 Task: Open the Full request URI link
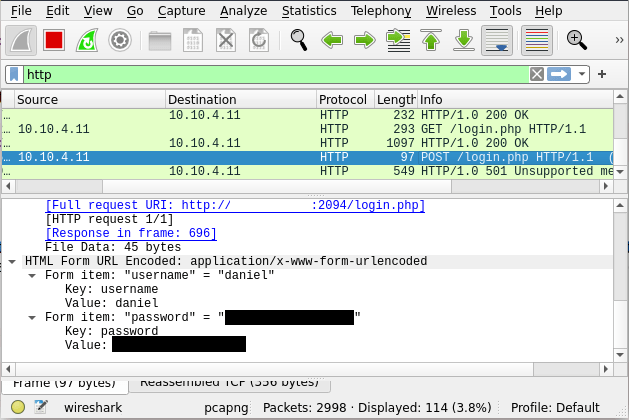point(235,205)
